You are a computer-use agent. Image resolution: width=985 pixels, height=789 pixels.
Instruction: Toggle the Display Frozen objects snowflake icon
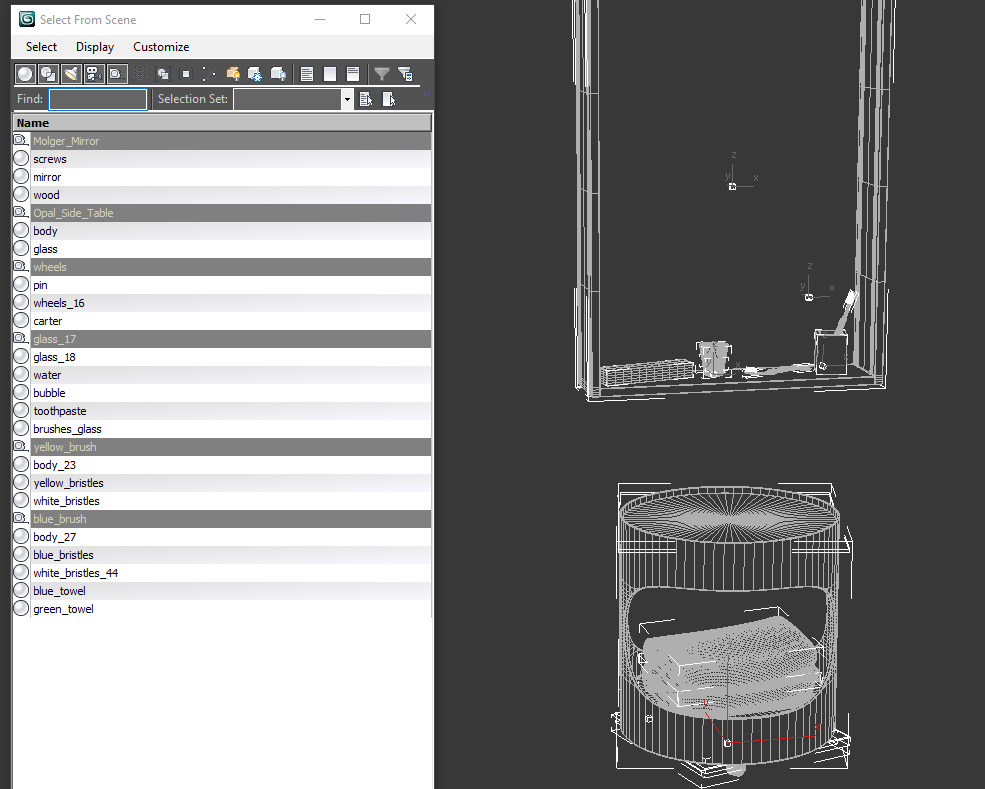[x=255, y=74]
